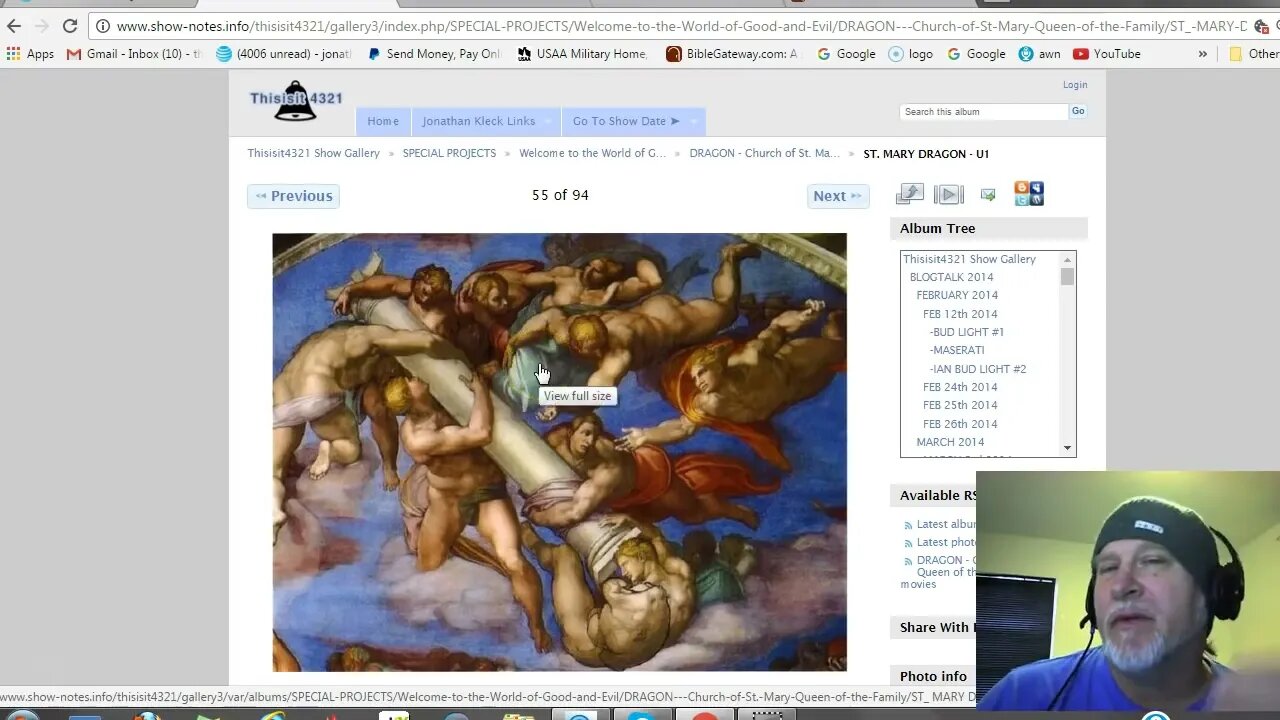Start the slideshow with the play icon
1280x720 pixels.
pos(948,194)
